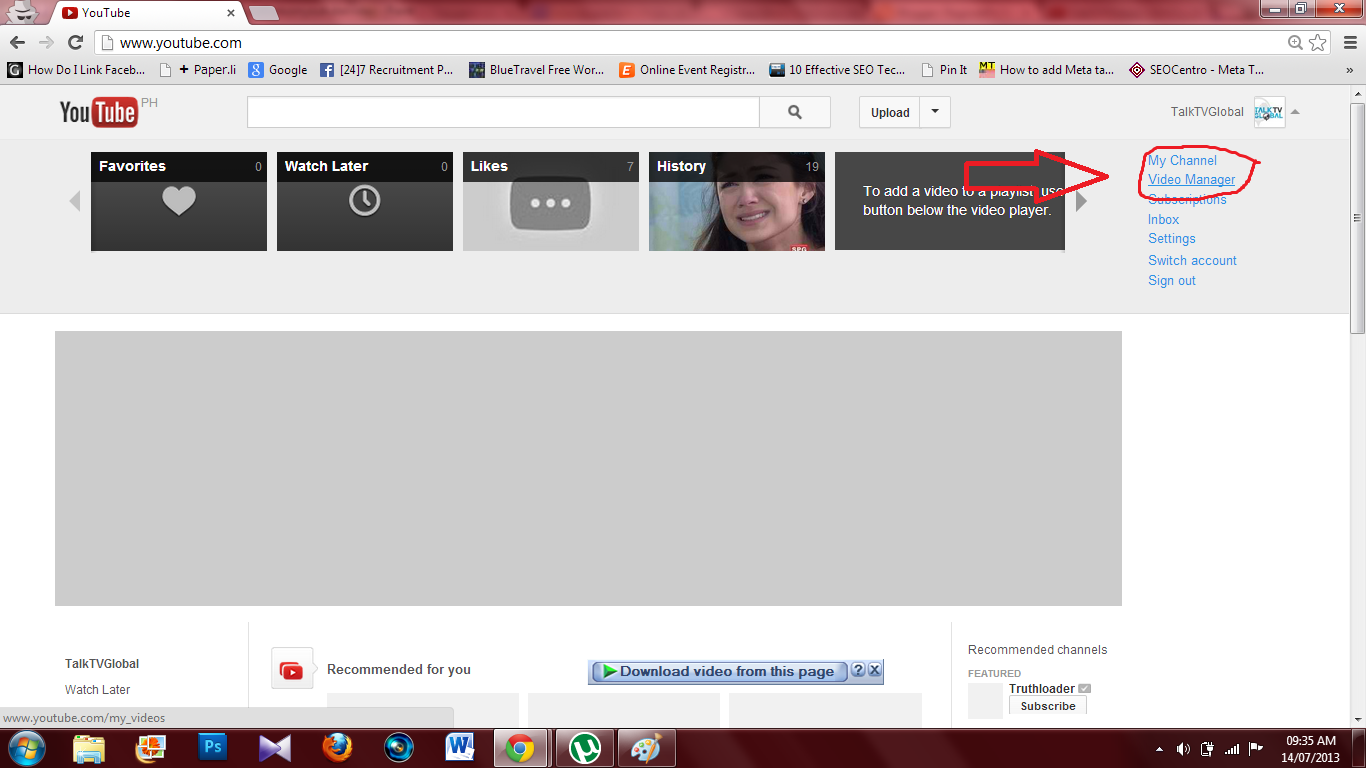
Task: Click Download video from this page button
Action: pyautogui.click(x=719, y=672)
